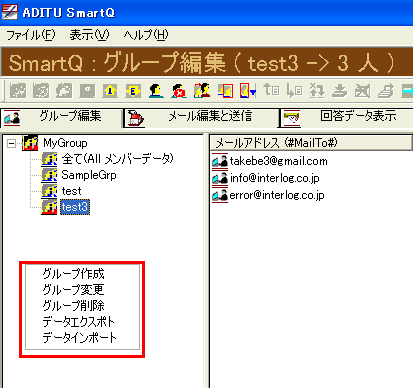Image resolution: width=413 pixels, height=388 pixels.
Task: Click the group icon beside the test group
Action: [x=49, y=191]
